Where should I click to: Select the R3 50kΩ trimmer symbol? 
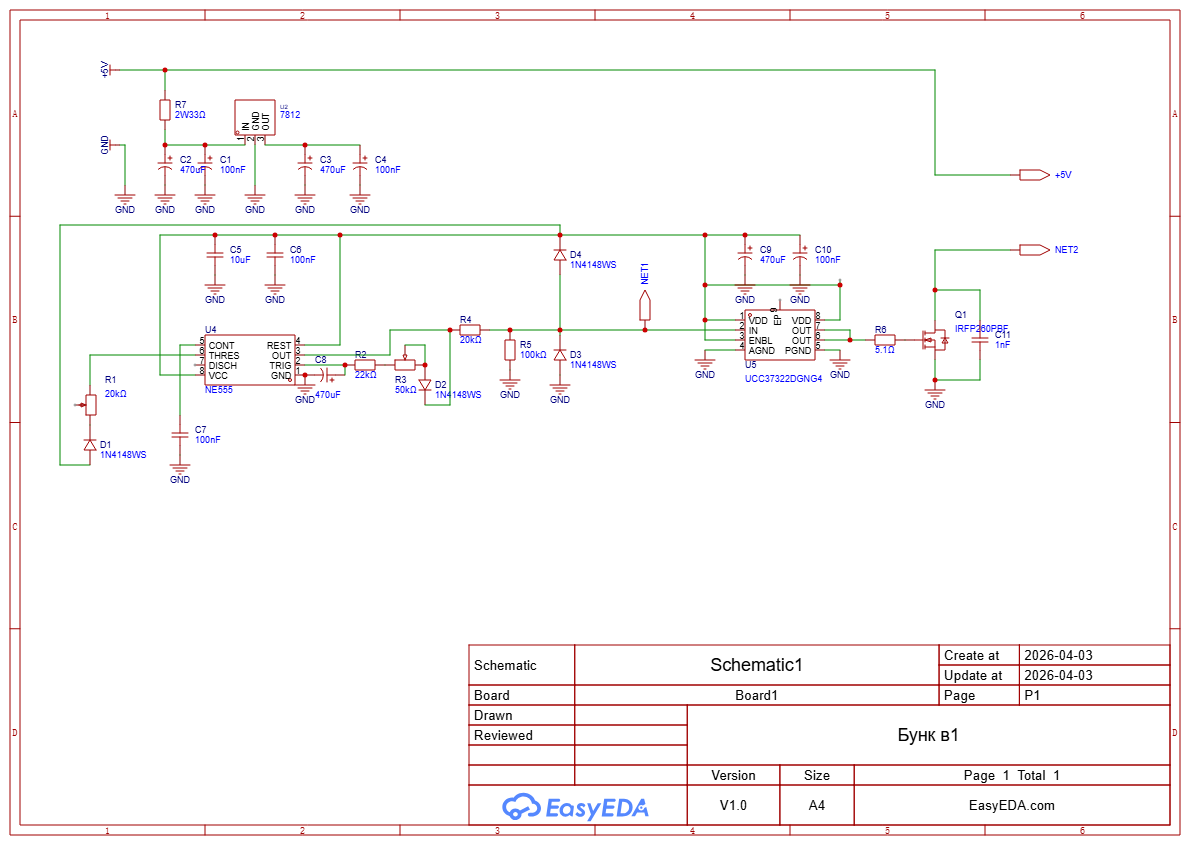point(405,365)
